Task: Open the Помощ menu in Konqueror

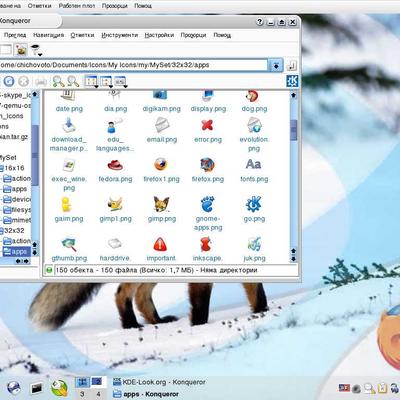Action: [x=222, y=35]
